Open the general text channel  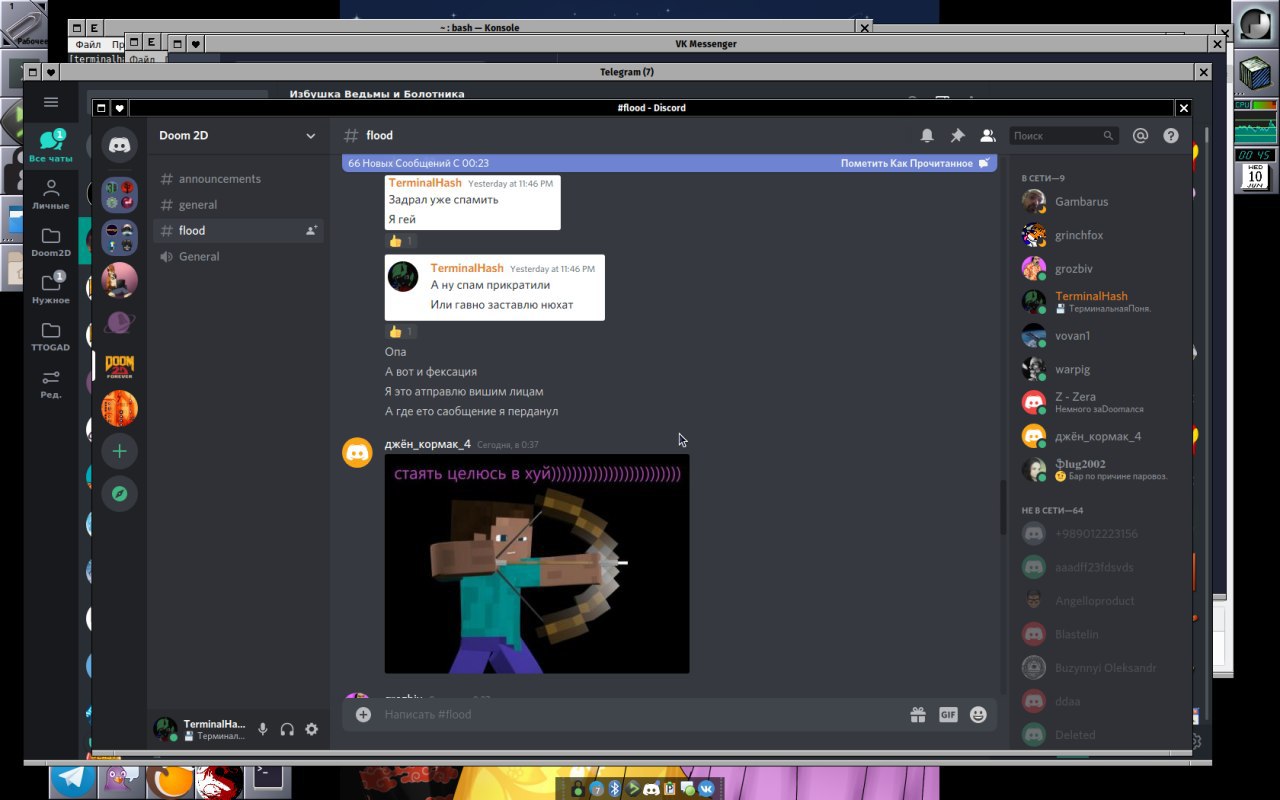[x=238, y=204]
